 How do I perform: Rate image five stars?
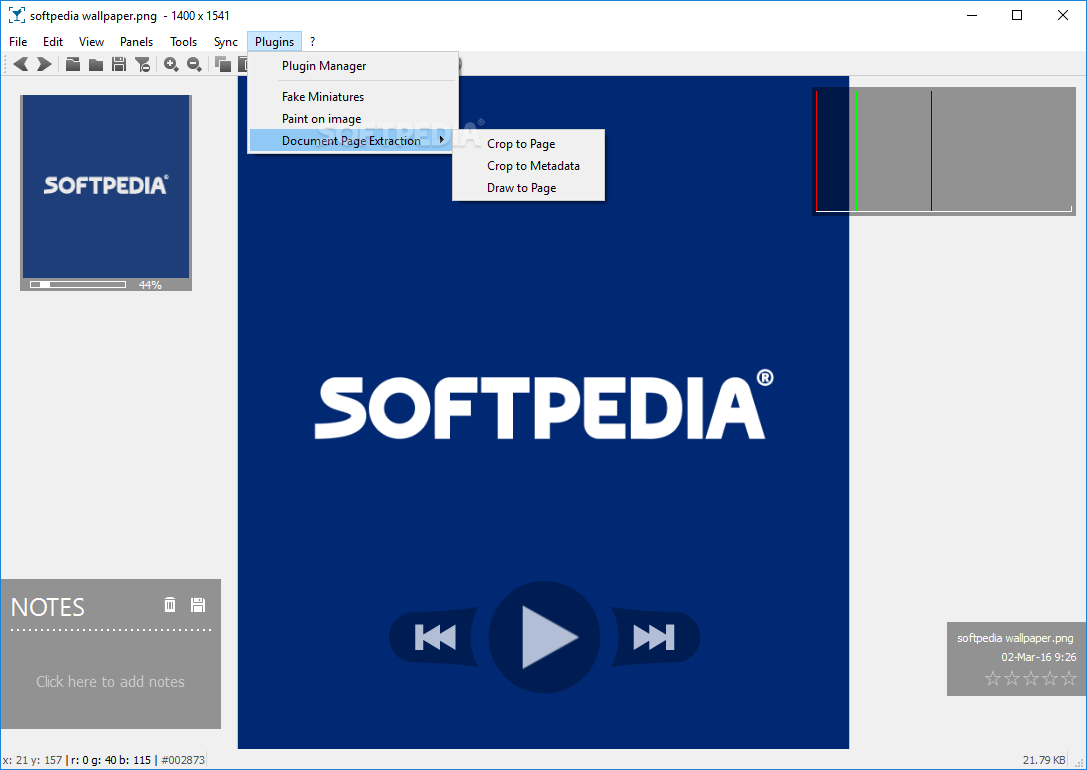(1069, 678)
